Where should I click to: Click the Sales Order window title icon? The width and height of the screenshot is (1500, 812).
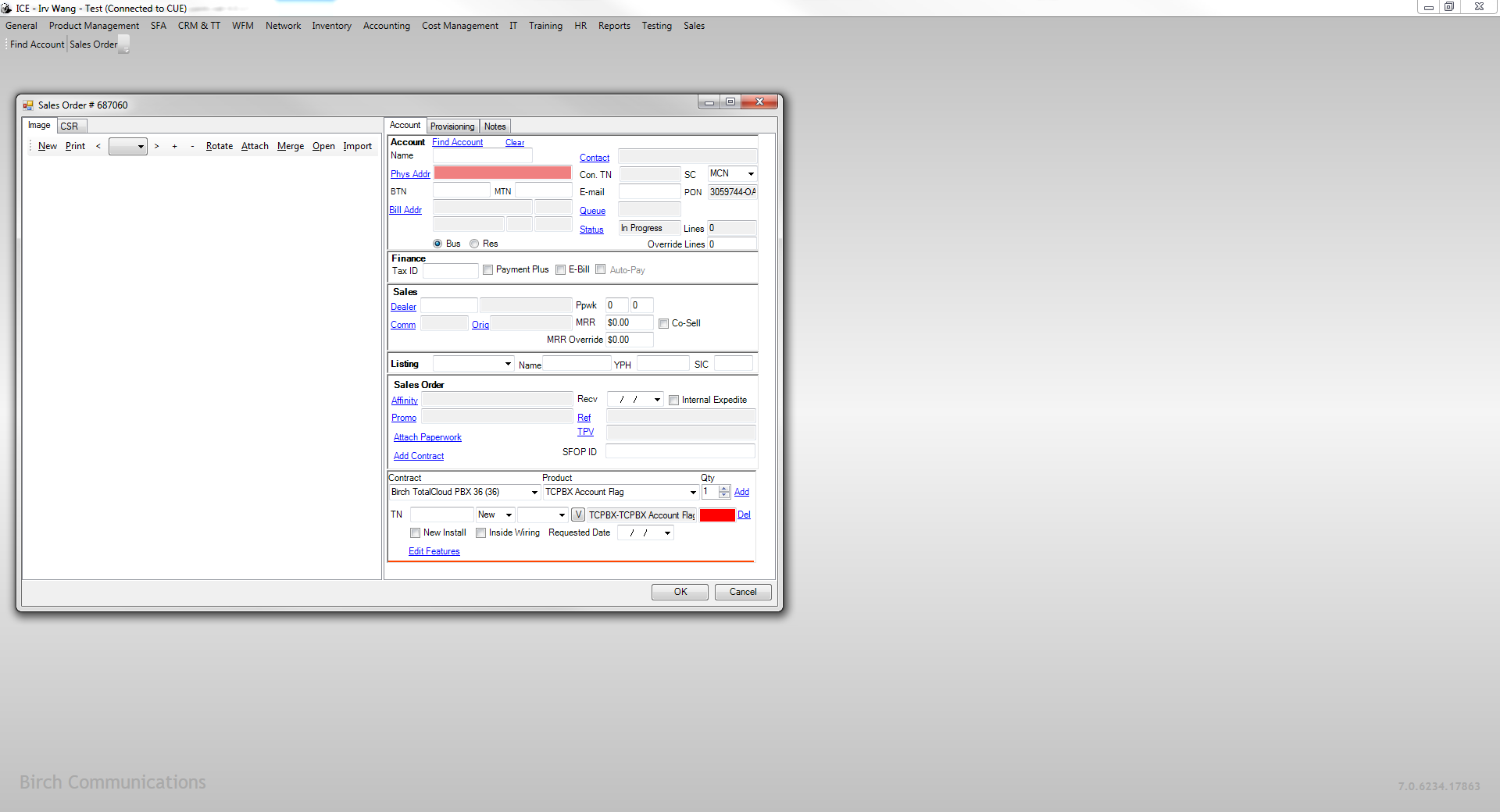[28, 105]
